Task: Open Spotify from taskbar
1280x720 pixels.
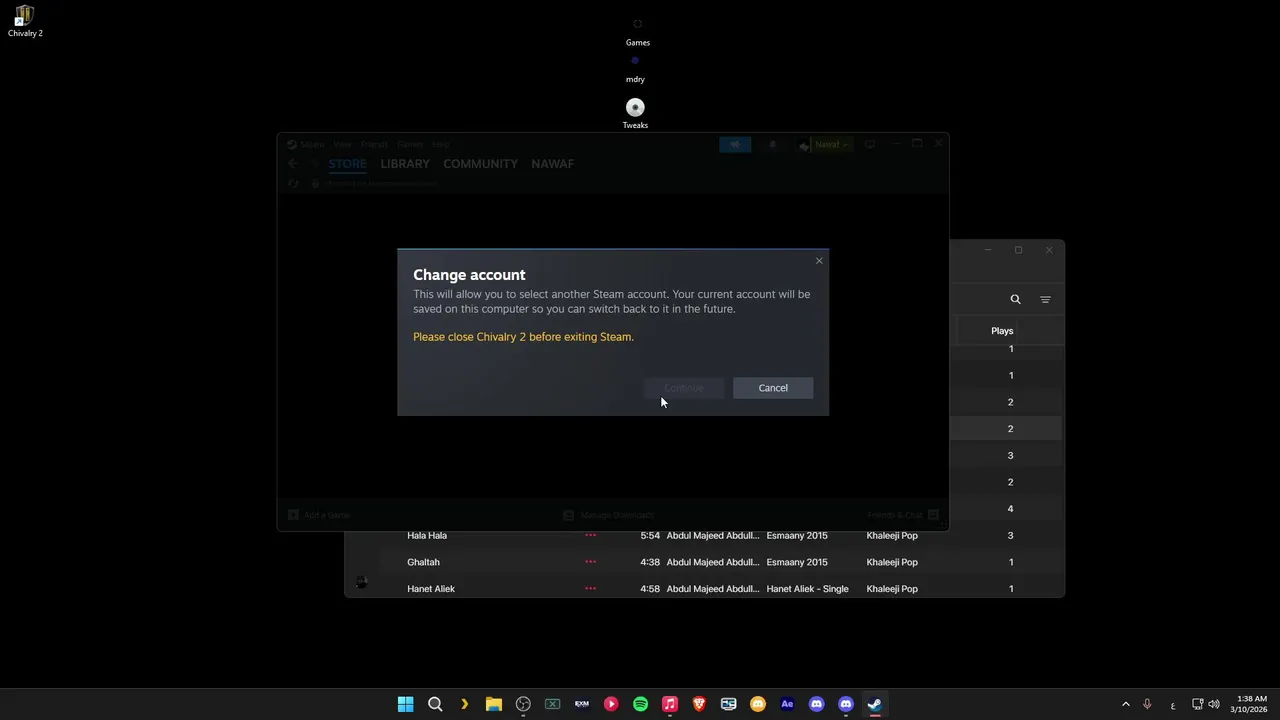Action: click(x=640, y=704)
